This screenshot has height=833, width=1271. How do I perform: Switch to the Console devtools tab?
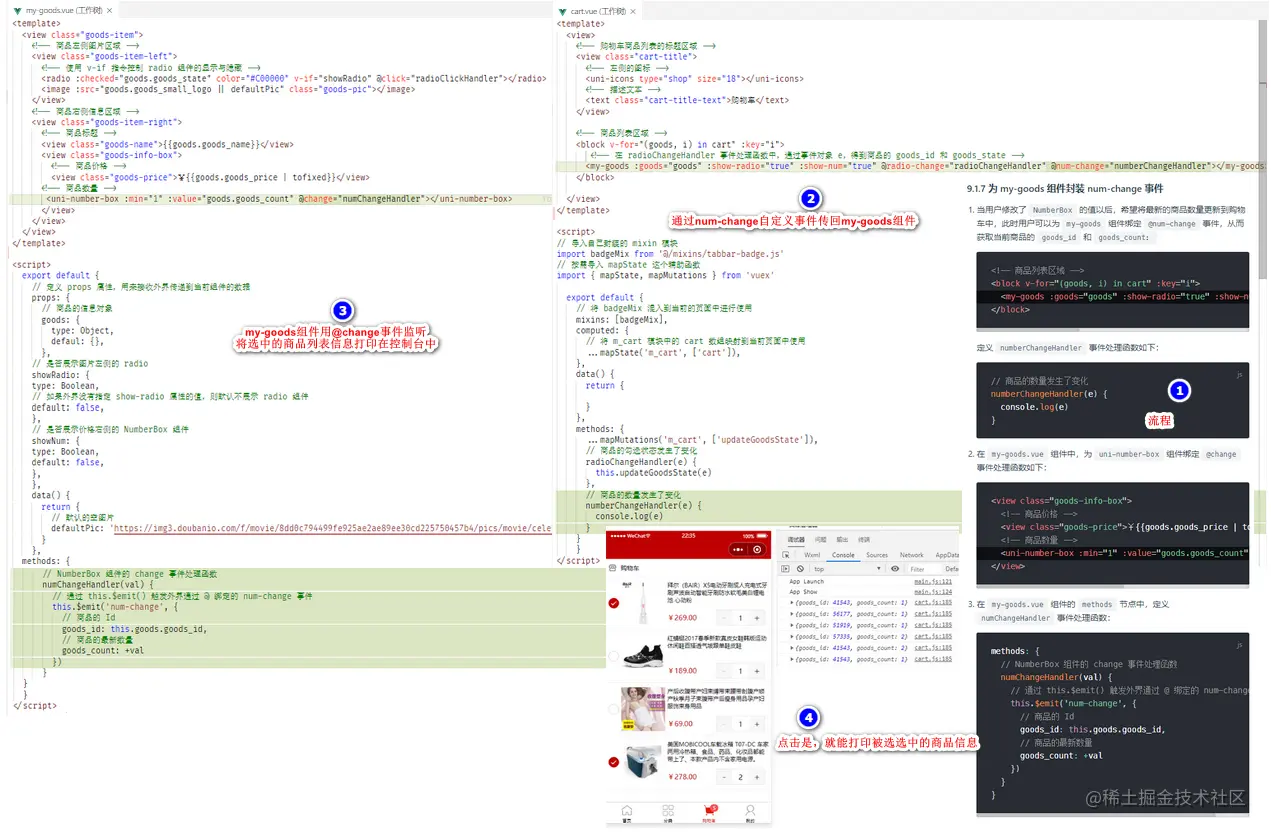click(843, 555)
